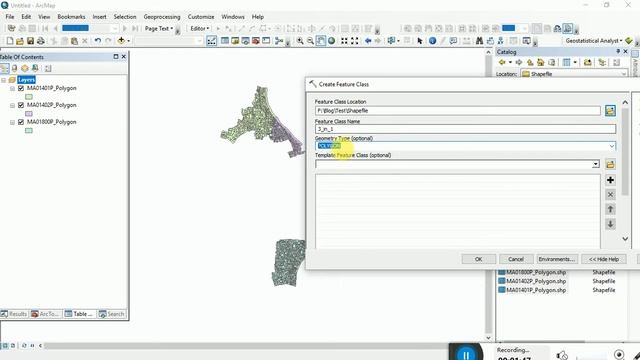Screen dimensions: 640x360
Task: Collapse the Layers data frame
Action: coord(4,80)
